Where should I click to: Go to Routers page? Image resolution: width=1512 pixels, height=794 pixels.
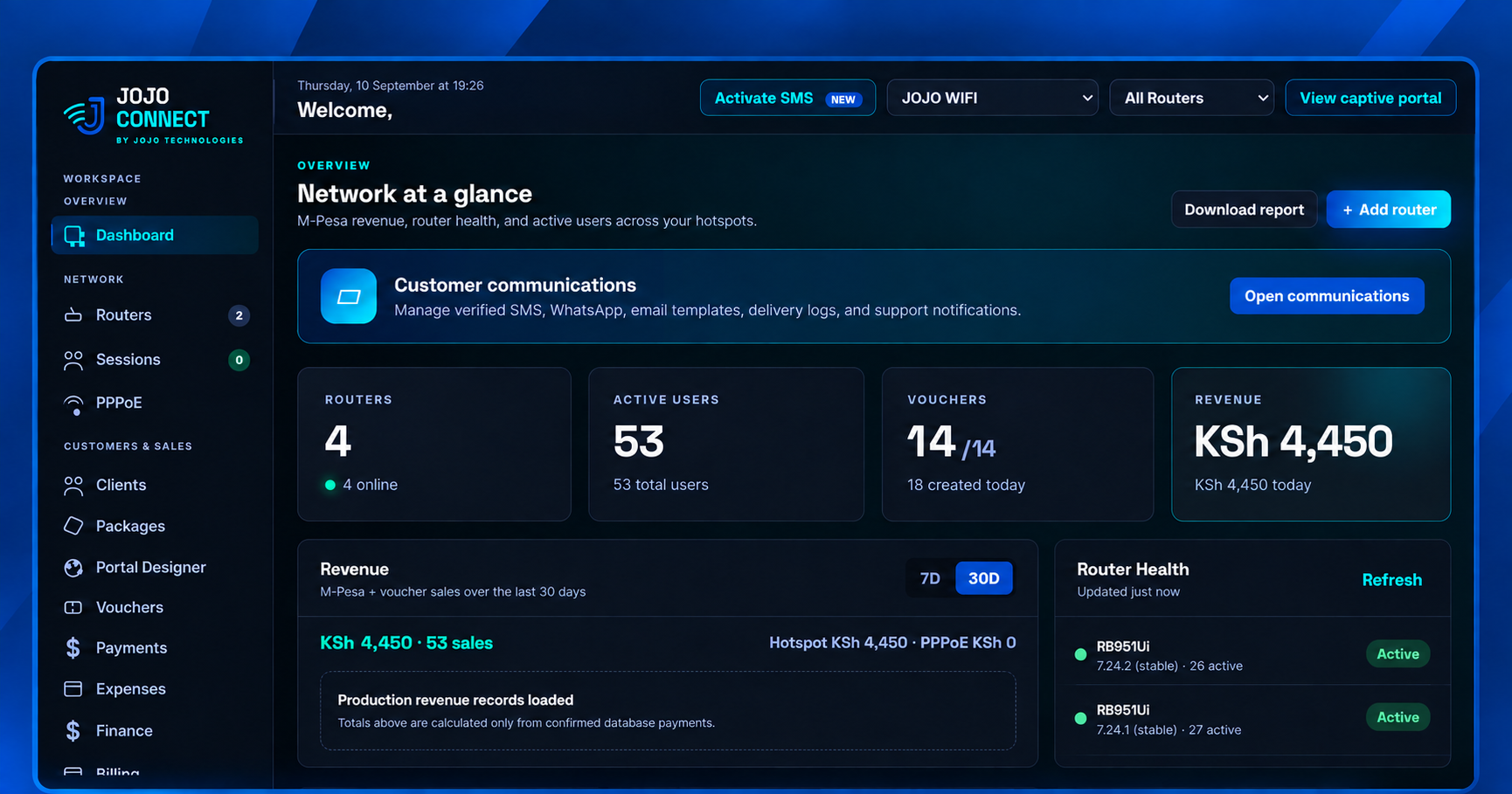tap(155, 315)
